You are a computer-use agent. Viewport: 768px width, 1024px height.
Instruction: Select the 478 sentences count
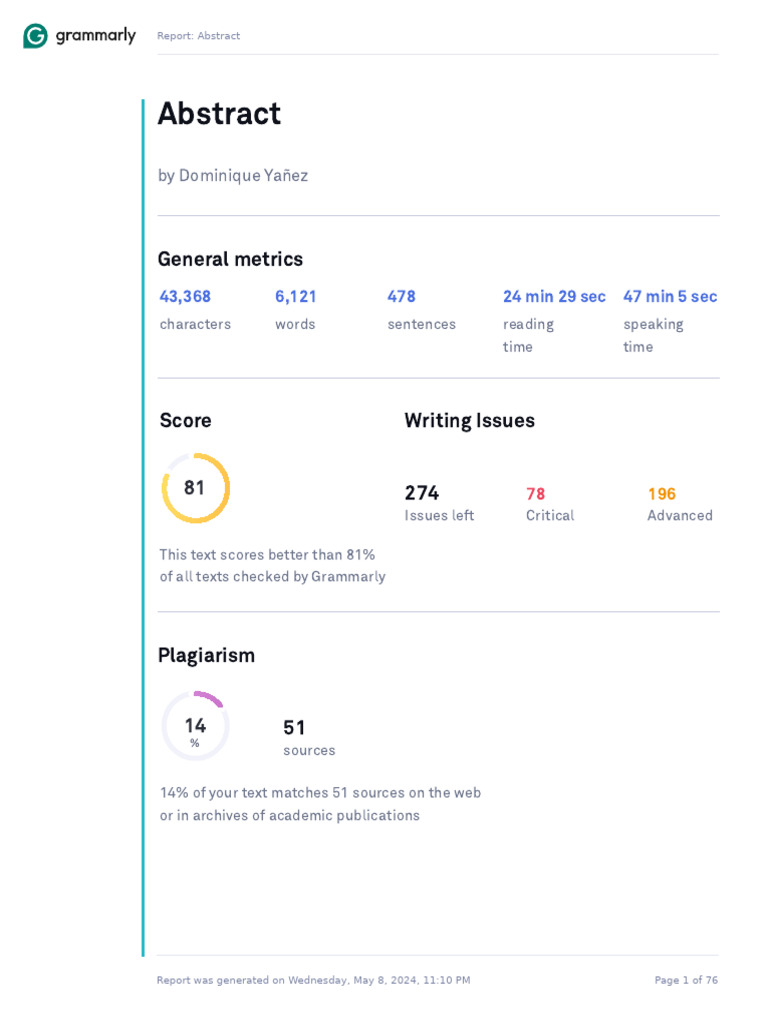(401, 297)
